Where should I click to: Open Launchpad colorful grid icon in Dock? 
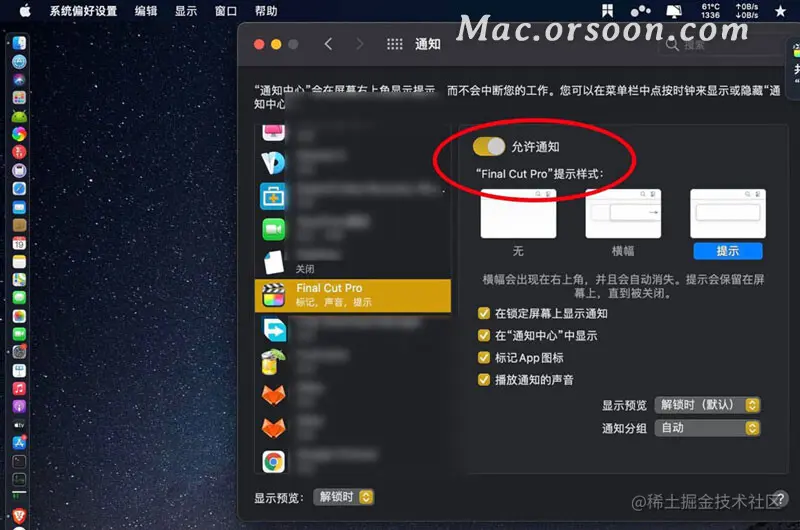click(x=19, y=97)
